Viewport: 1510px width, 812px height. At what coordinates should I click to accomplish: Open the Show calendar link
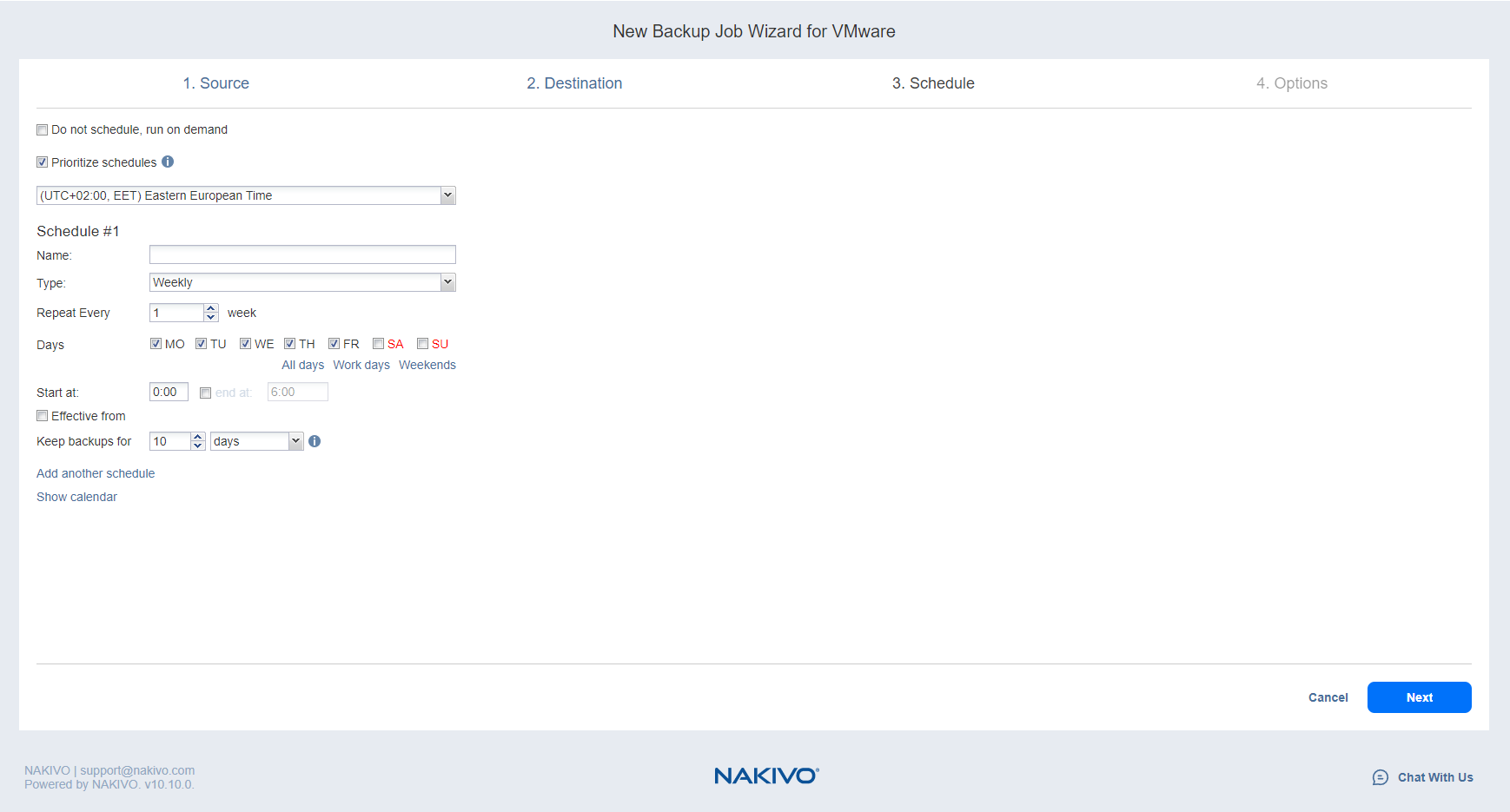click(x=76, y=497)
